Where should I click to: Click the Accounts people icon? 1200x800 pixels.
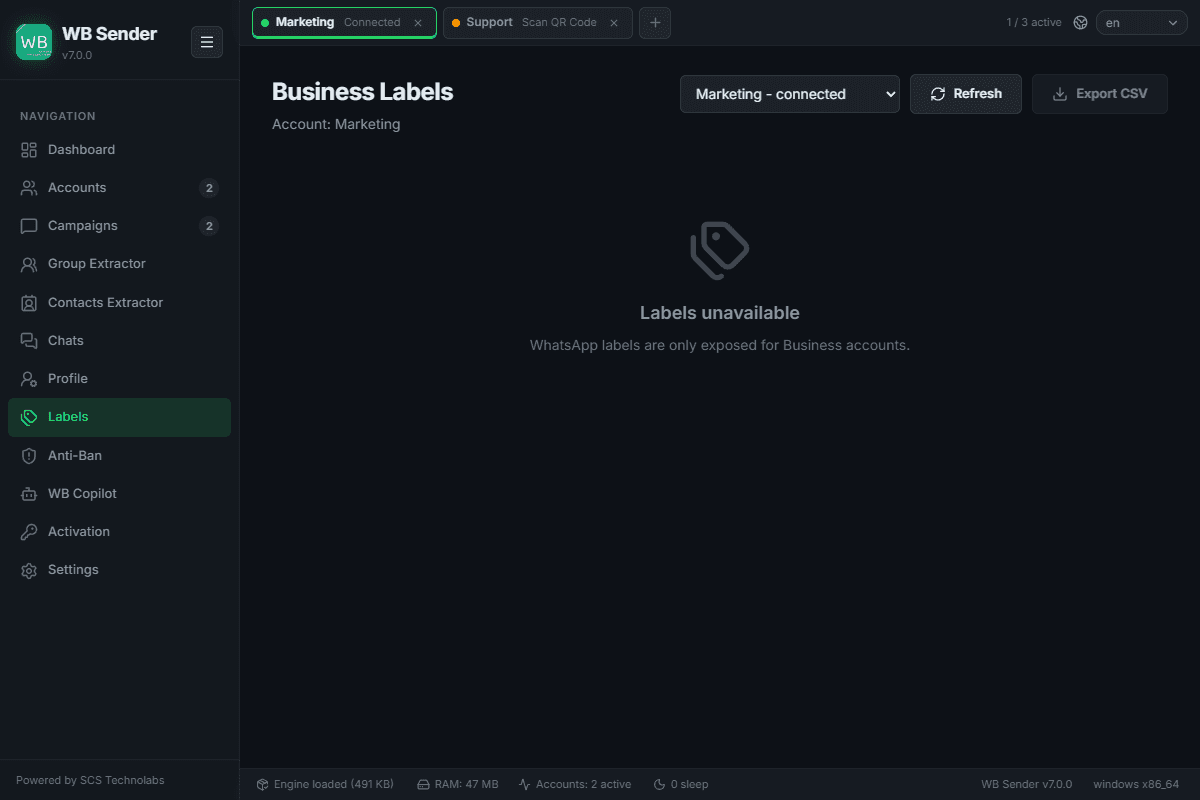click(29, 188)
